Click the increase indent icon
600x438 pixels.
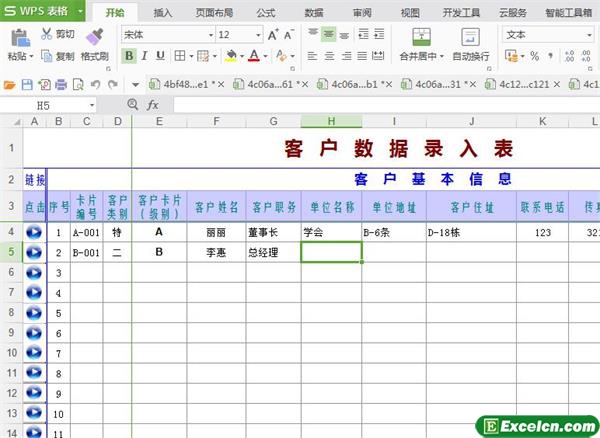coord(379,34)
